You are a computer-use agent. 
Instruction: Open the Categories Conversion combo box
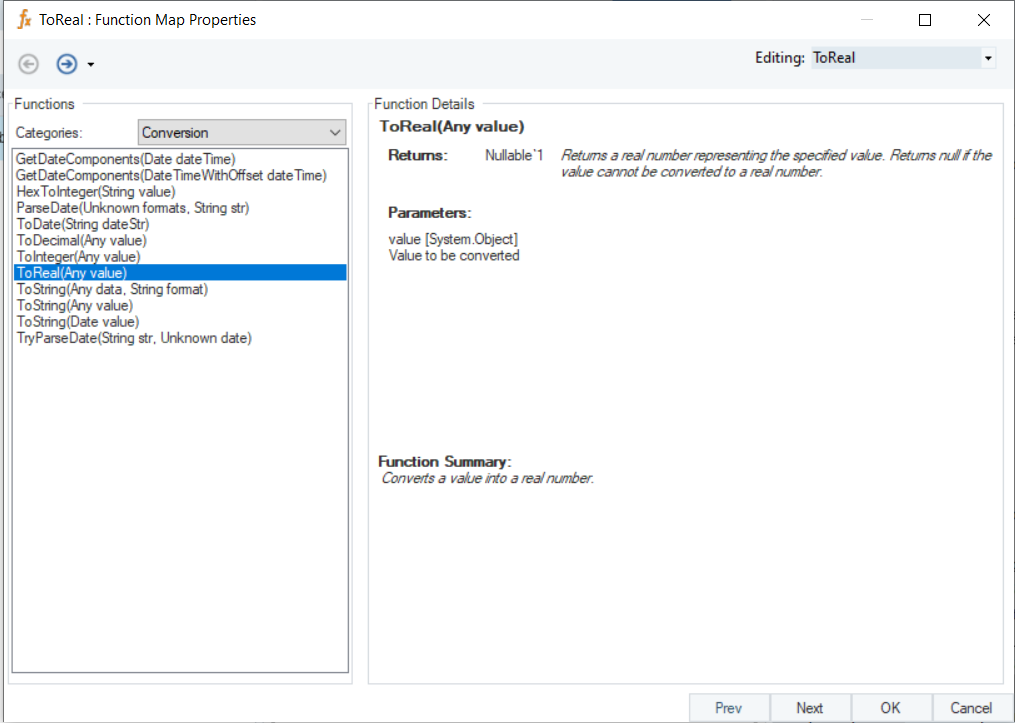point(241,132)
